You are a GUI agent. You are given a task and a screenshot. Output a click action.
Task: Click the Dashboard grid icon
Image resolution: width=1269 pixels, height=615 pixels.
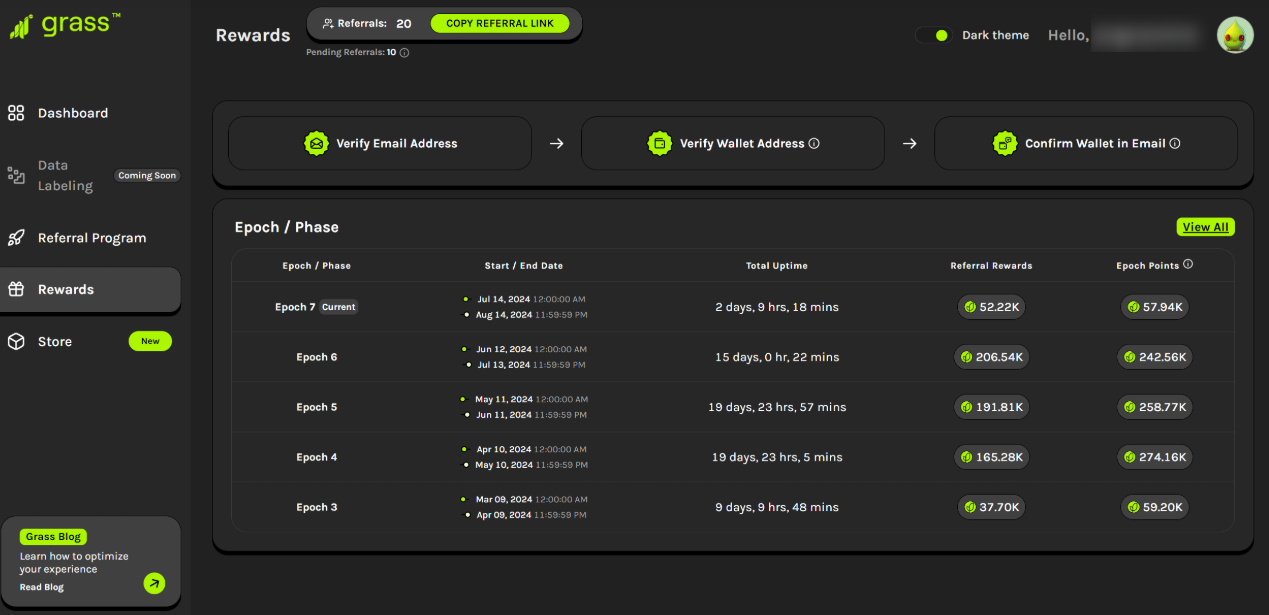click(16, 113)
